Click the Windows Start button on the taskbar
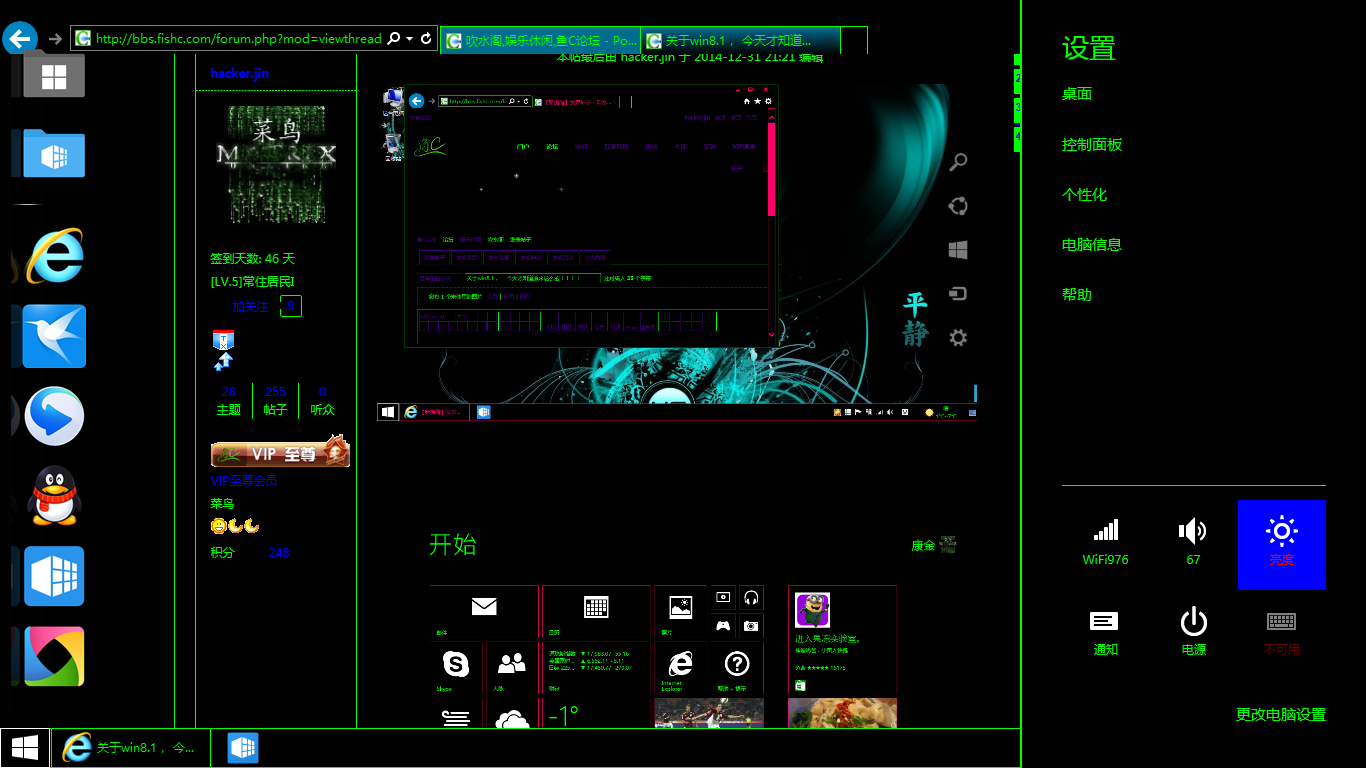This screenshot has width=1366, height=768. (25, 748)
